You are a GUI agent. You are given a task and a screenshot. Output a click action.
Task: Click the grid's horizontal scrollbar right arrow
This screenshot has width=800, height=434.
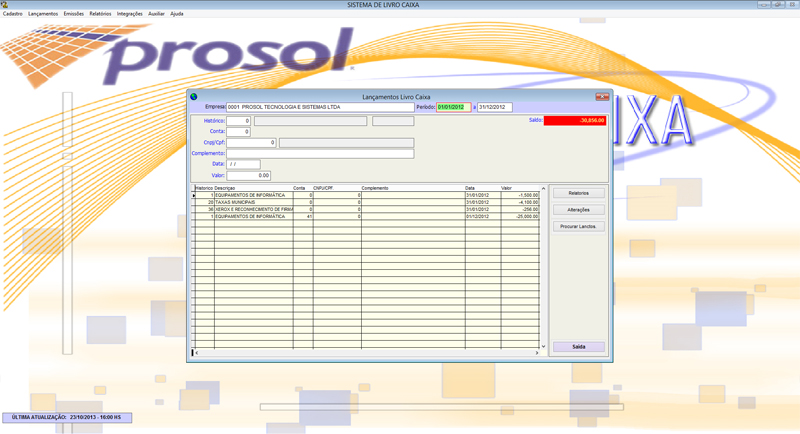pos(537,352)
